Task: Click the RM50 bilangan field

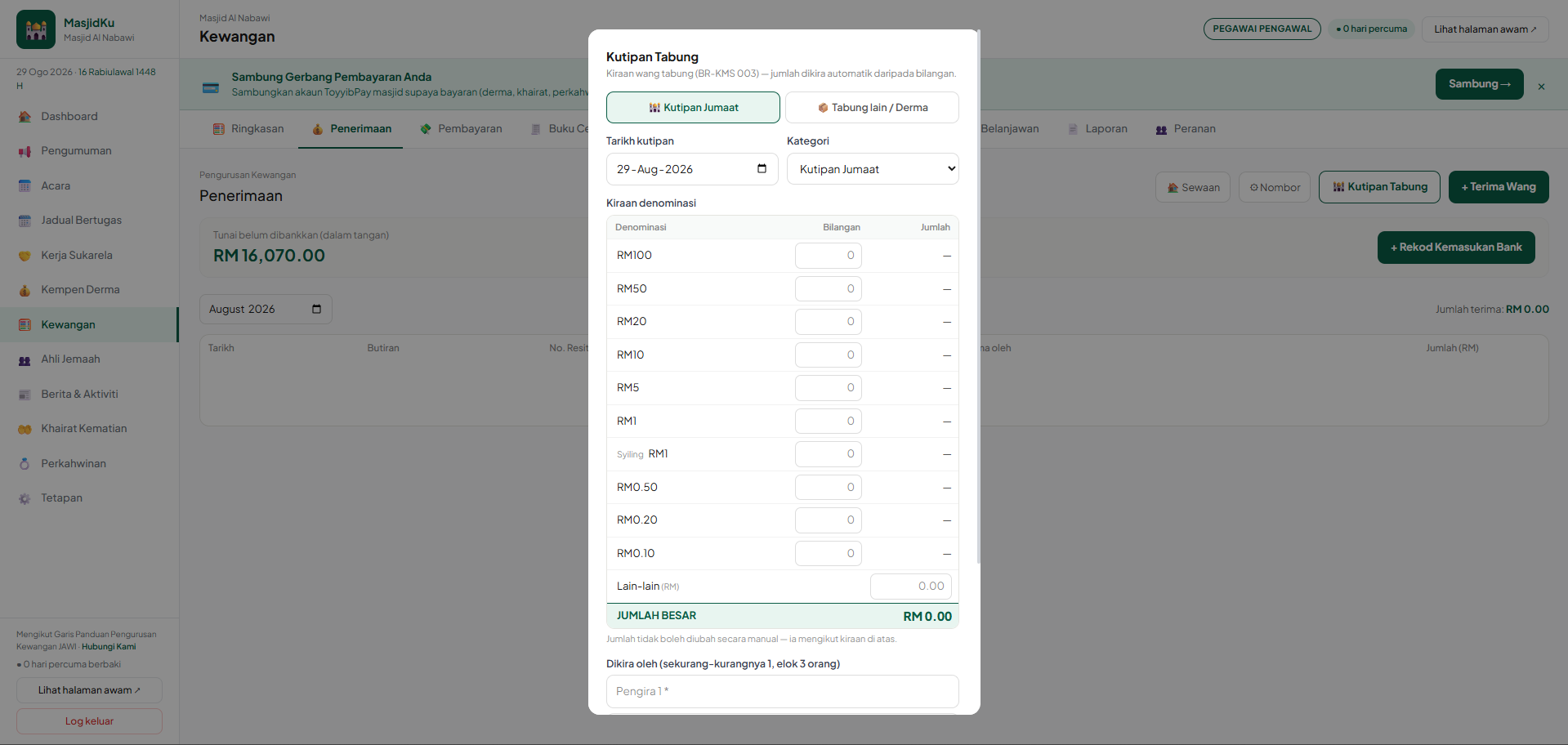Action: 829,288
